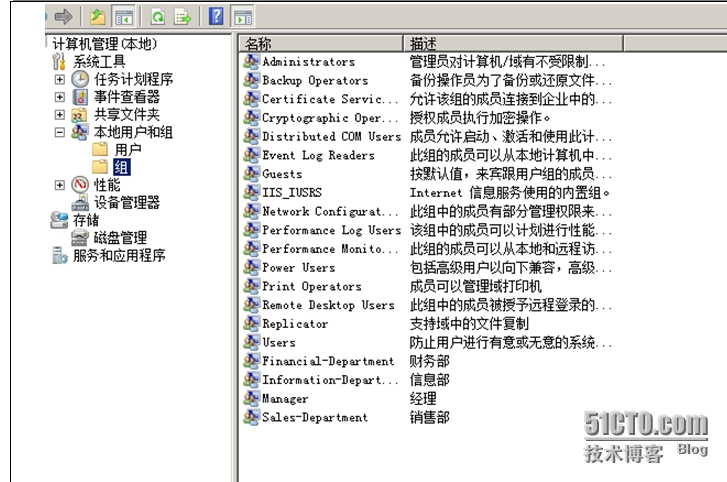Click the Export list toolbar icon

click(182, 18)
